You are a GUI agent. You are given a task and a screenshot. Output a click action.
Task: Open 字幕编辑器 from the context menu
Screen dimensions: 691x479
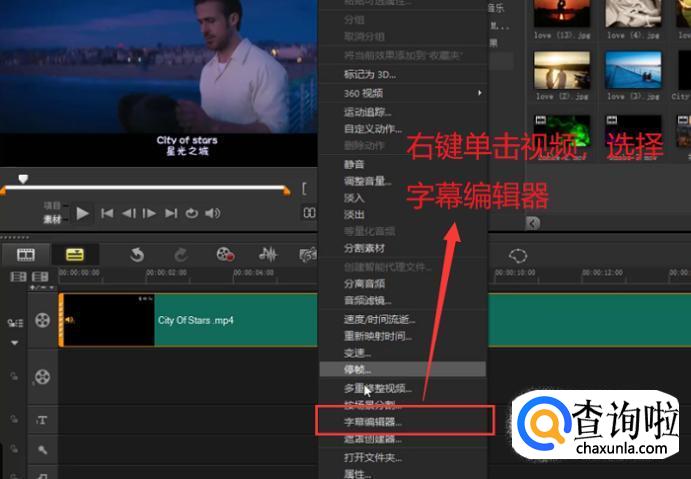click(x=372, y=422)
